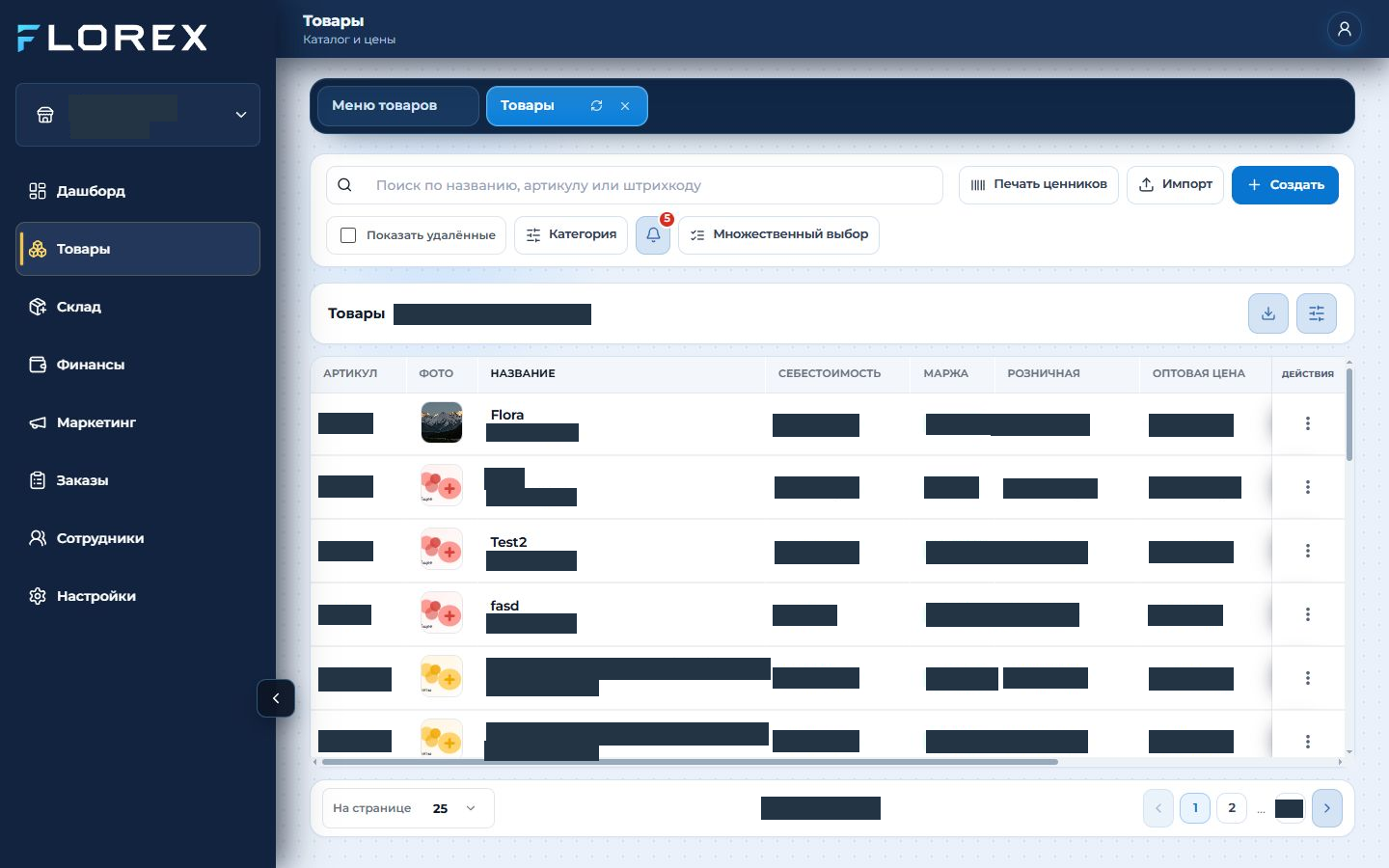Open the На странице 25 dropdown
Screen dimensions: 1389x868
click(408, 808)
